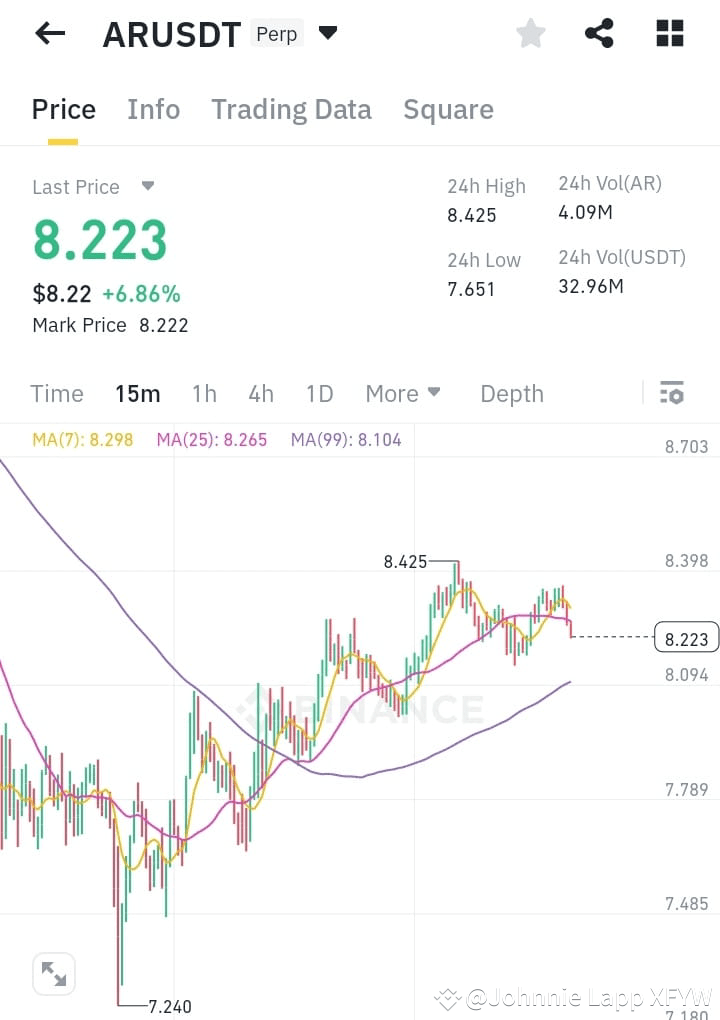Tap the star to favorite ARUSDT

point(530,33)
